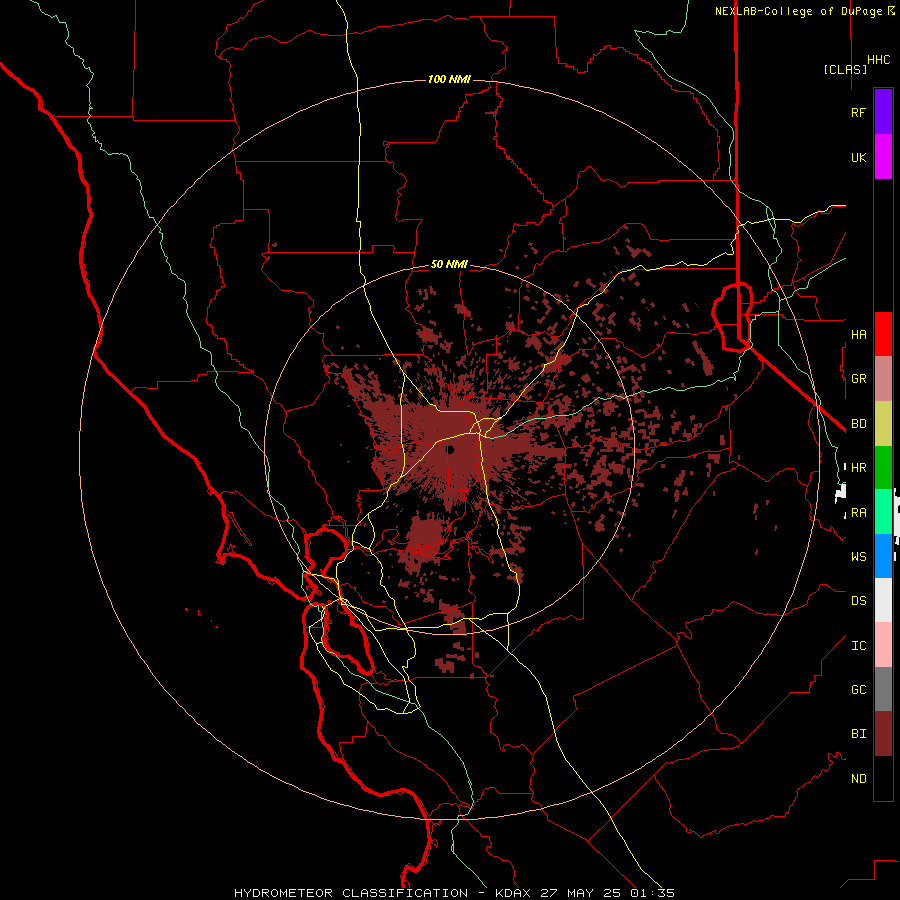Click the ND legend label
The width and height of the screenshot is (900, 900).
point(858,779)
